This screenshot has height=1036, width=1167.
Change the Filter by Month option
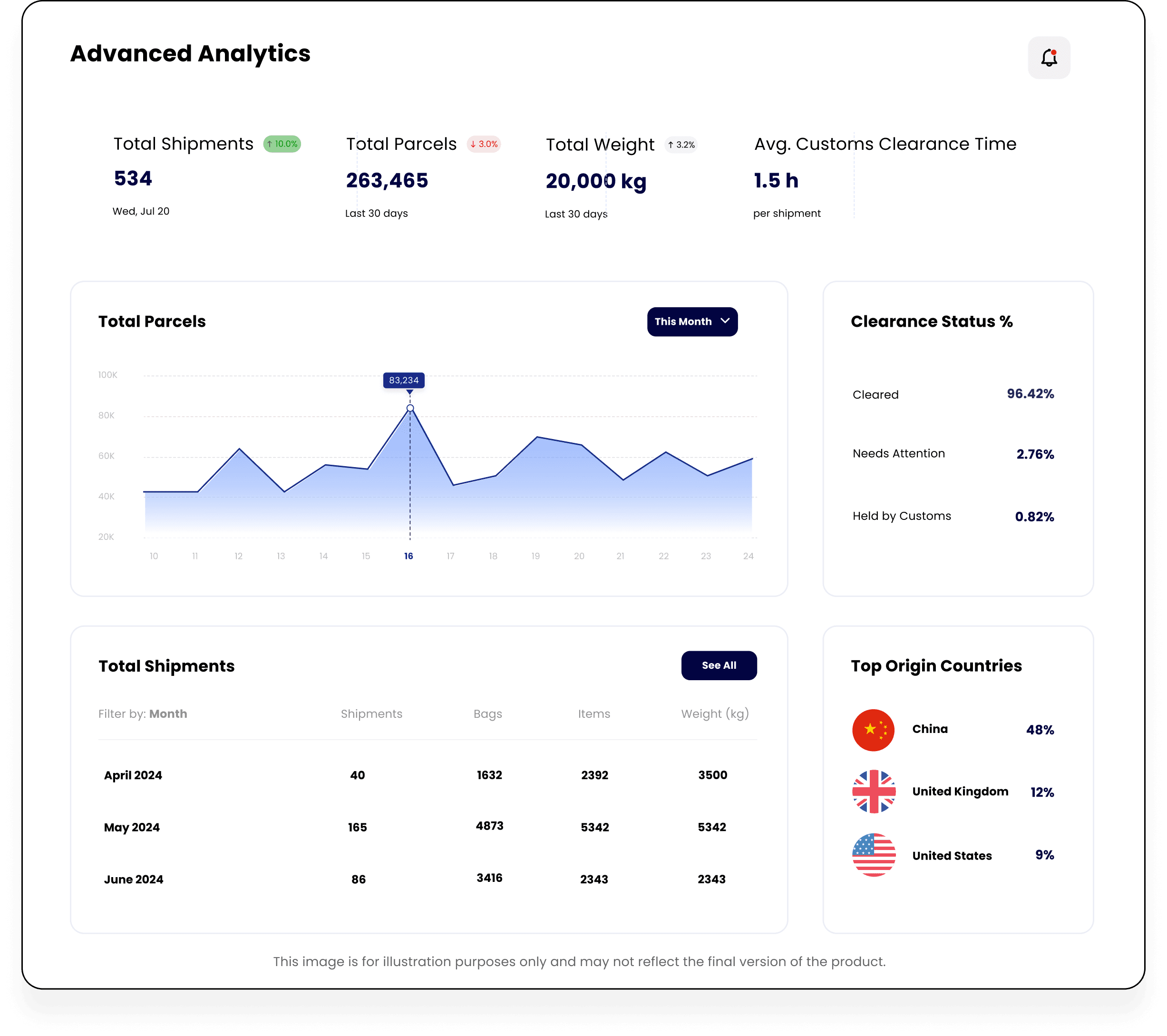coord(168,713)
